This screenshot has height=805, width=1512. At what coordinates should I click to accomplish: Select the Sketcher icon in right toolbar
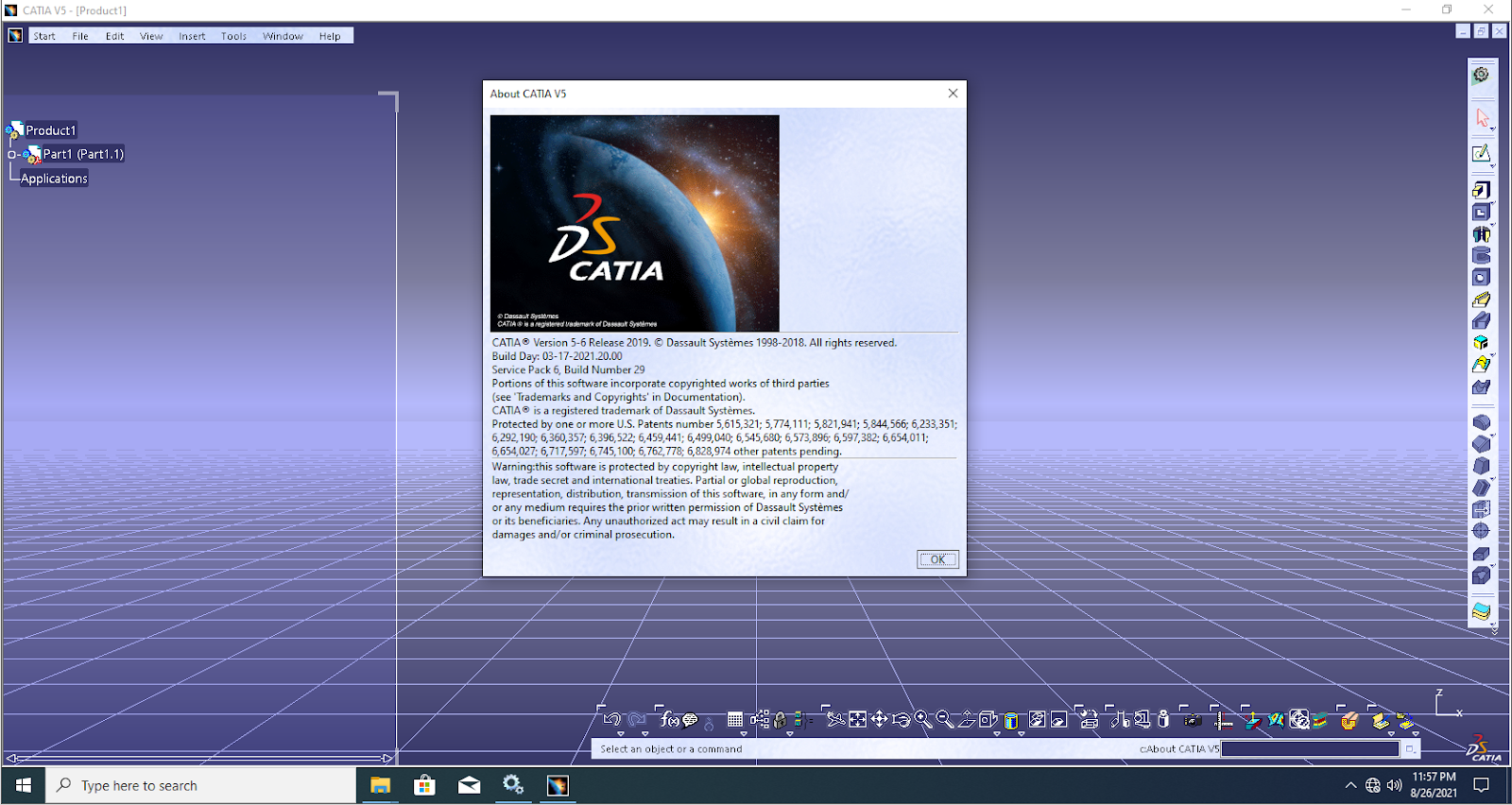(1482, 153)
